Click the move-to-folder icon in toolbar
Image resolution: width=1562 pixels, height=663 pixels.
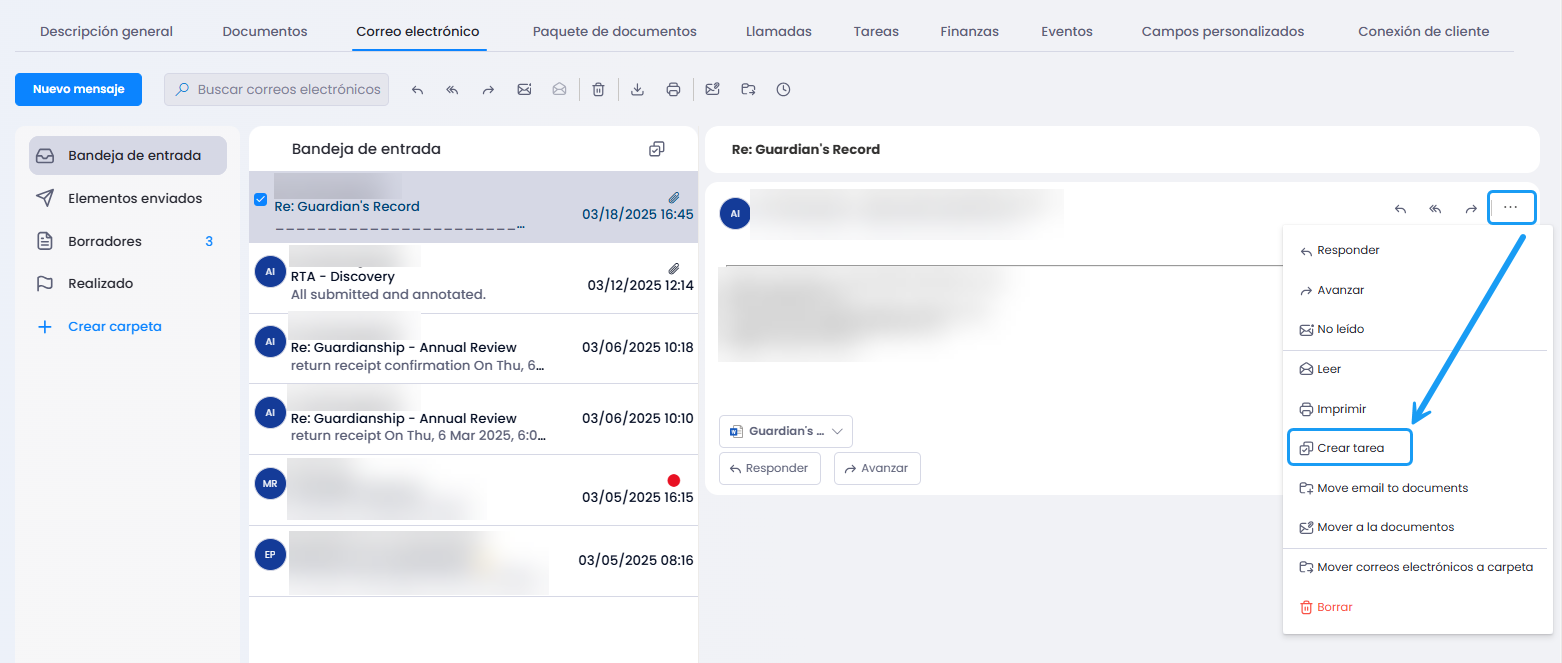pyautogui.click(x=748, y=90)
